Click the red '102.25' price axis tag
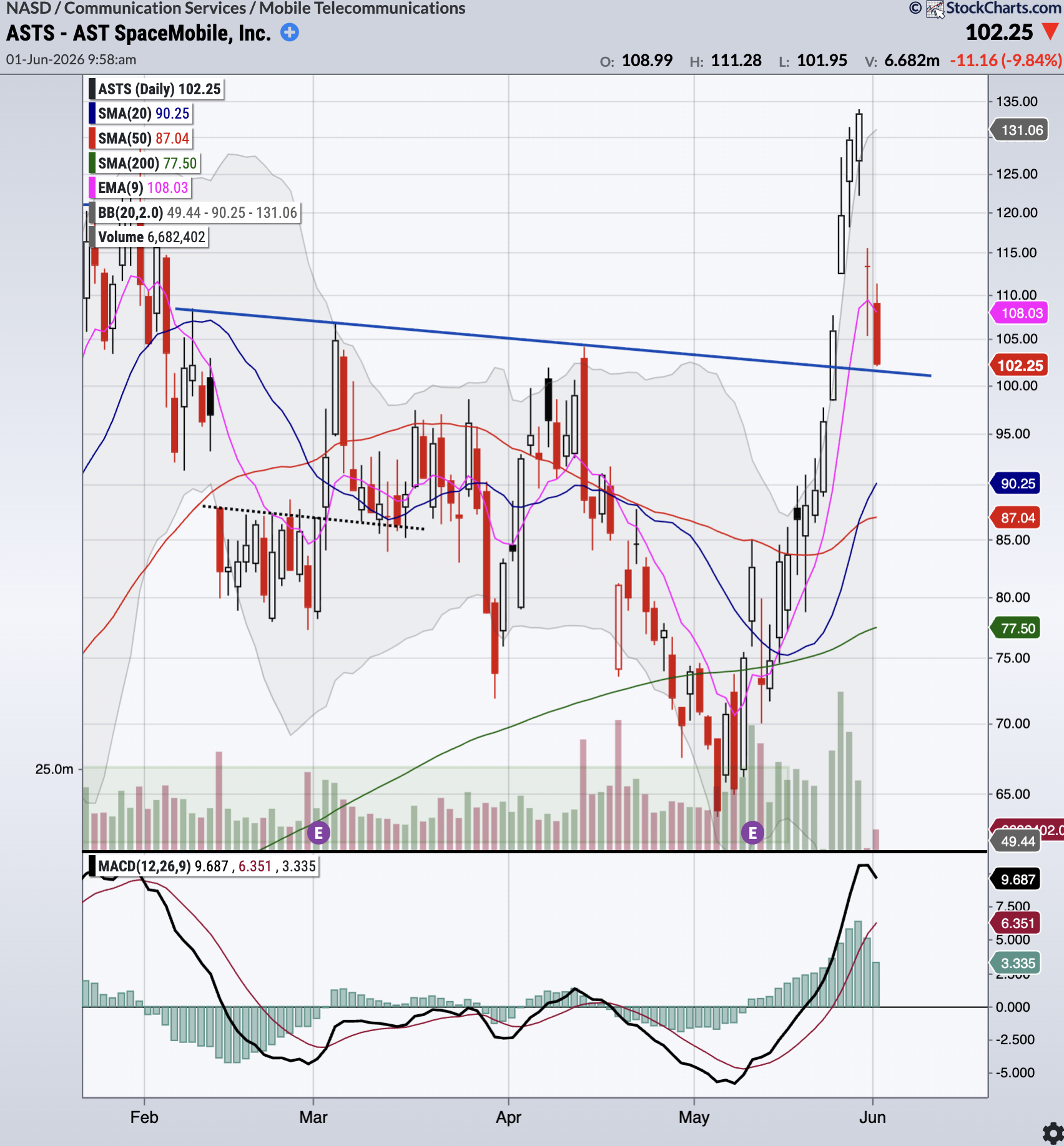Screen dimensions: 1064x1146 click(1020, 365)
